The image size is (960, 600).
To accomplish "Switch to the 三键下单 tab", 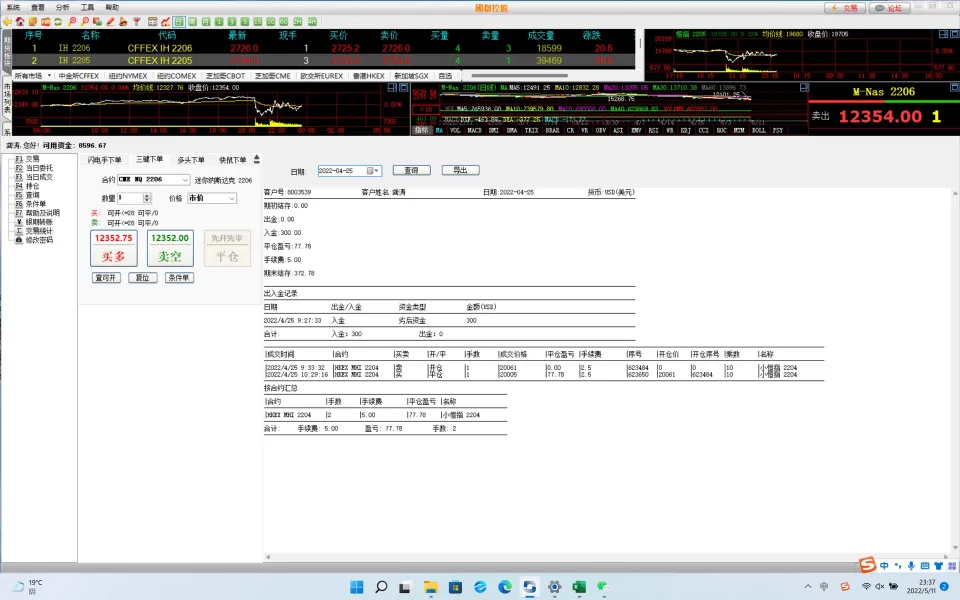I will (149, 159).
